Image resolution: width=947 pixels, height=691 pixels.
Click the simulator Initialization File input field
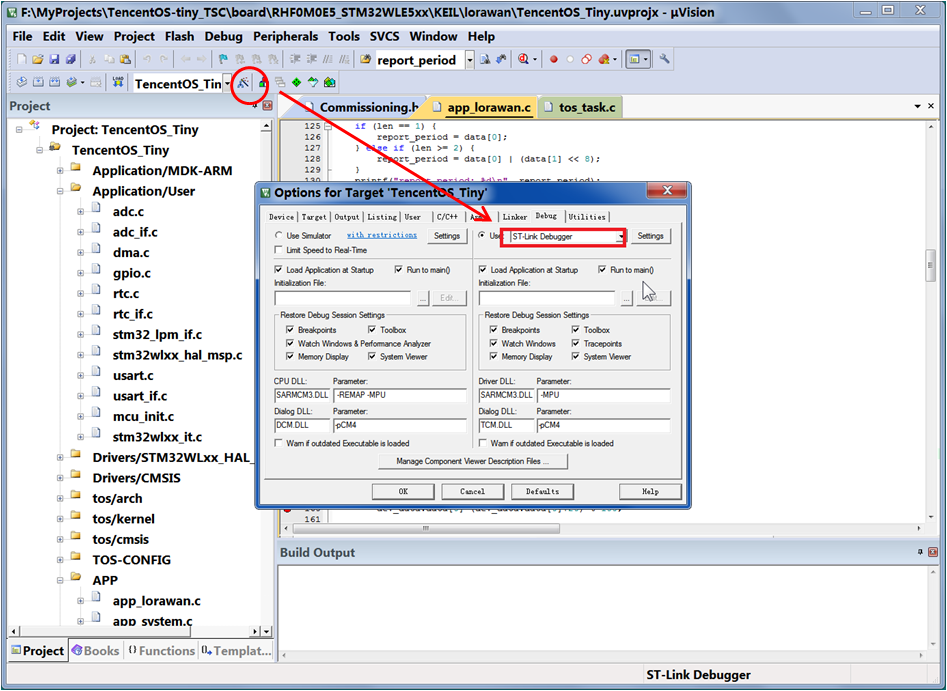coord(343,298)
